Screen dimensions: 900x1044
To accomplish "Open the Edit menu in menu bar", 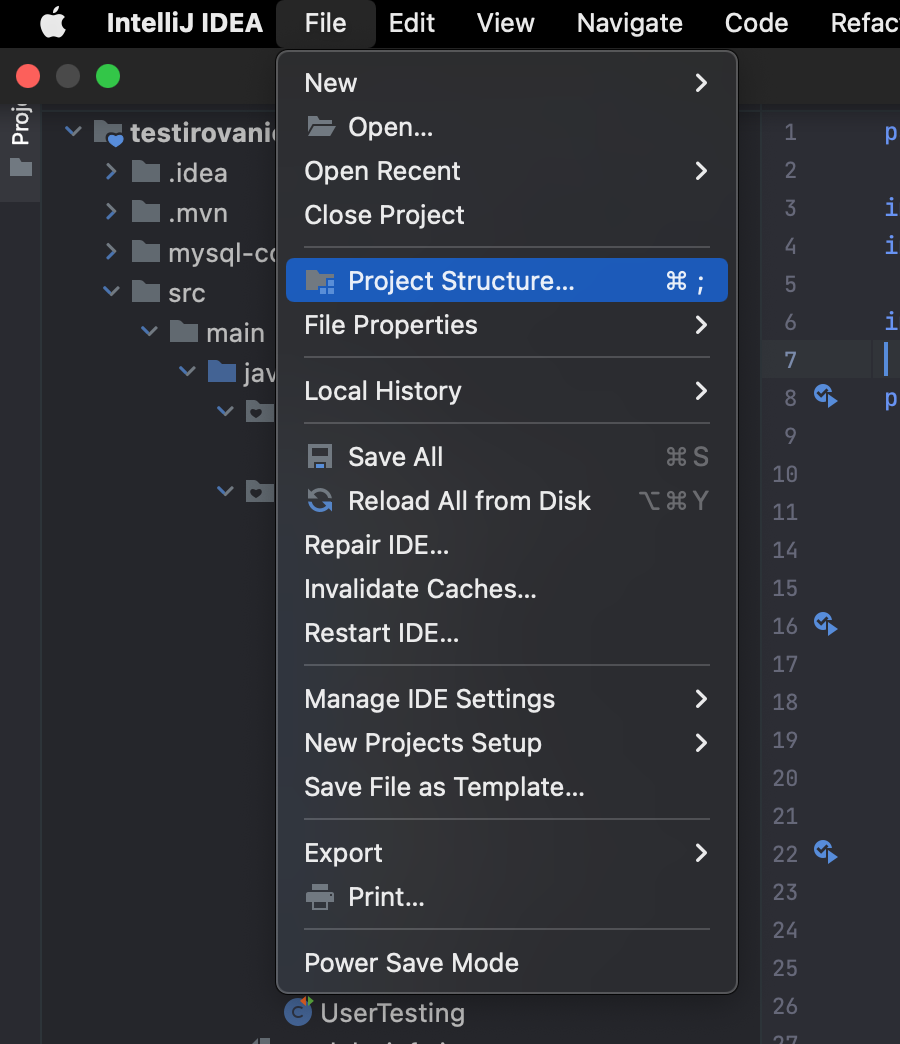I will (411, 23).
